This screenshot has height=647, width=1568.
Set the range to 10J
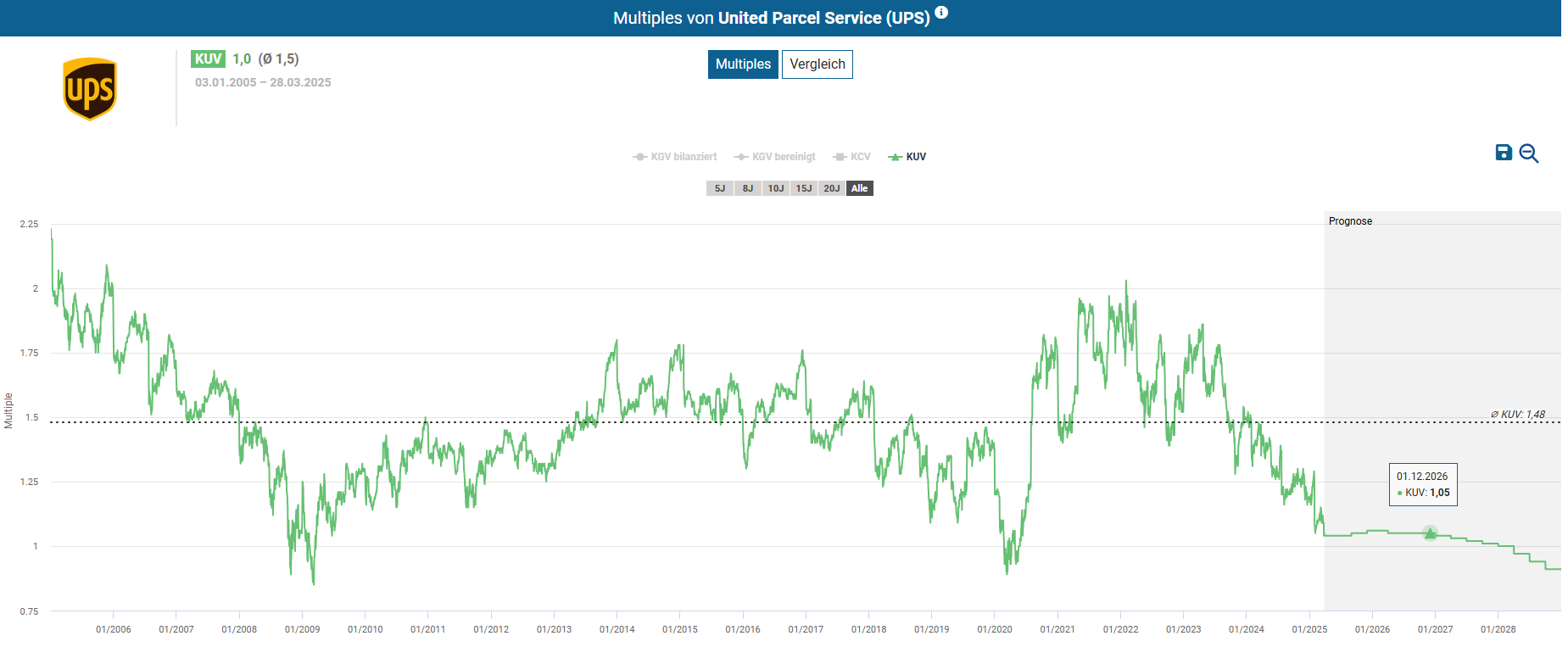click(x=775, y=188)
